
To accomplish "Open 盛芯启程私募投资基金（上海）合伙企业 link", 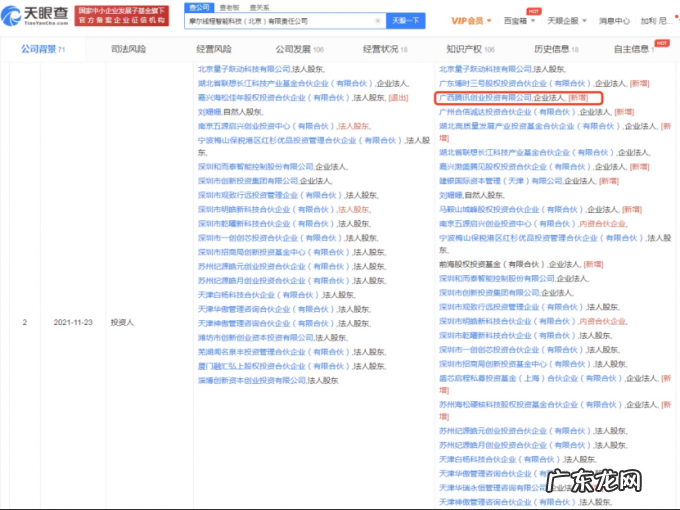I will (530, 378).
